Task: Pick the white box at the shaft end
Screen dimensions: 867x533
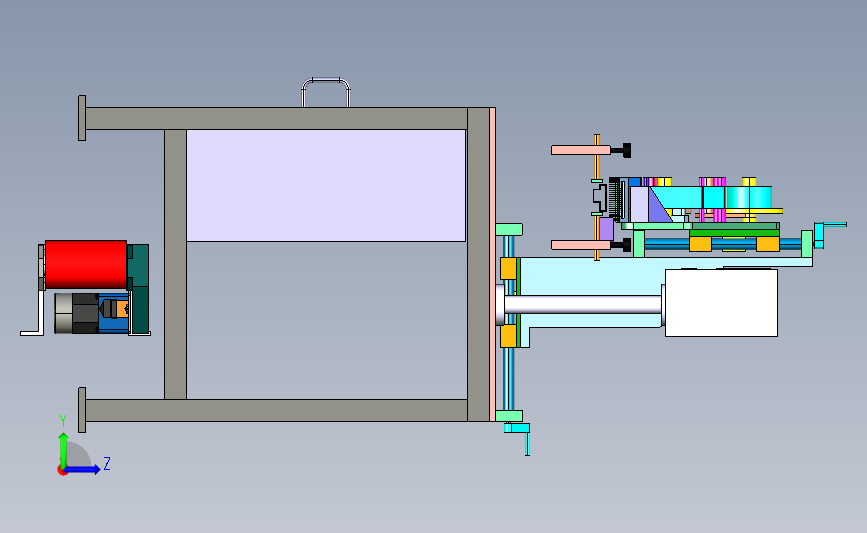Action: [x=721, y=303]
